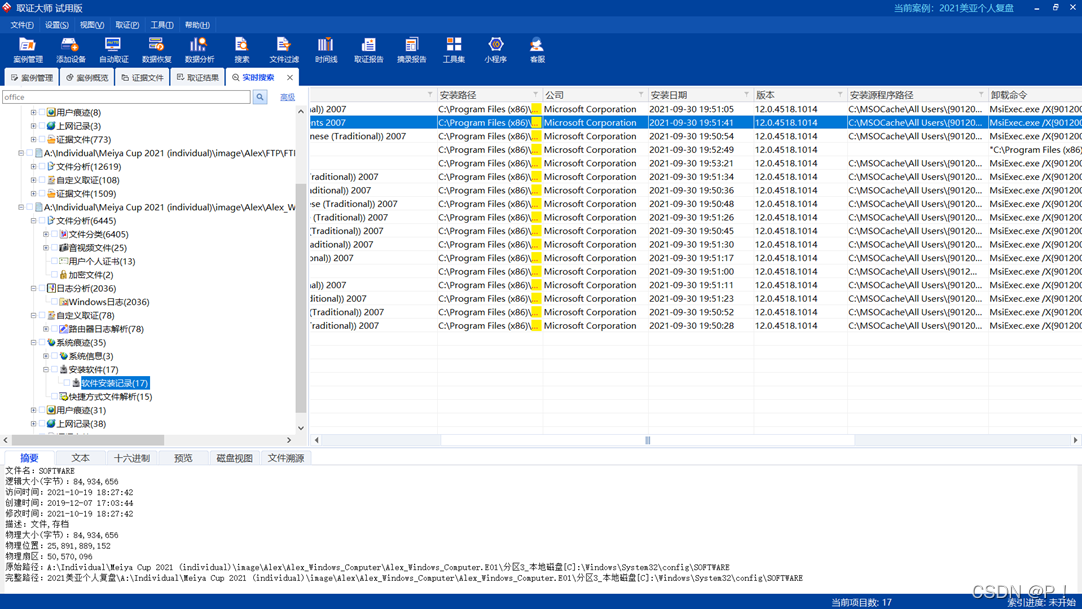
Task: Open the 设置(S) menu
Action: coord(57,25)
